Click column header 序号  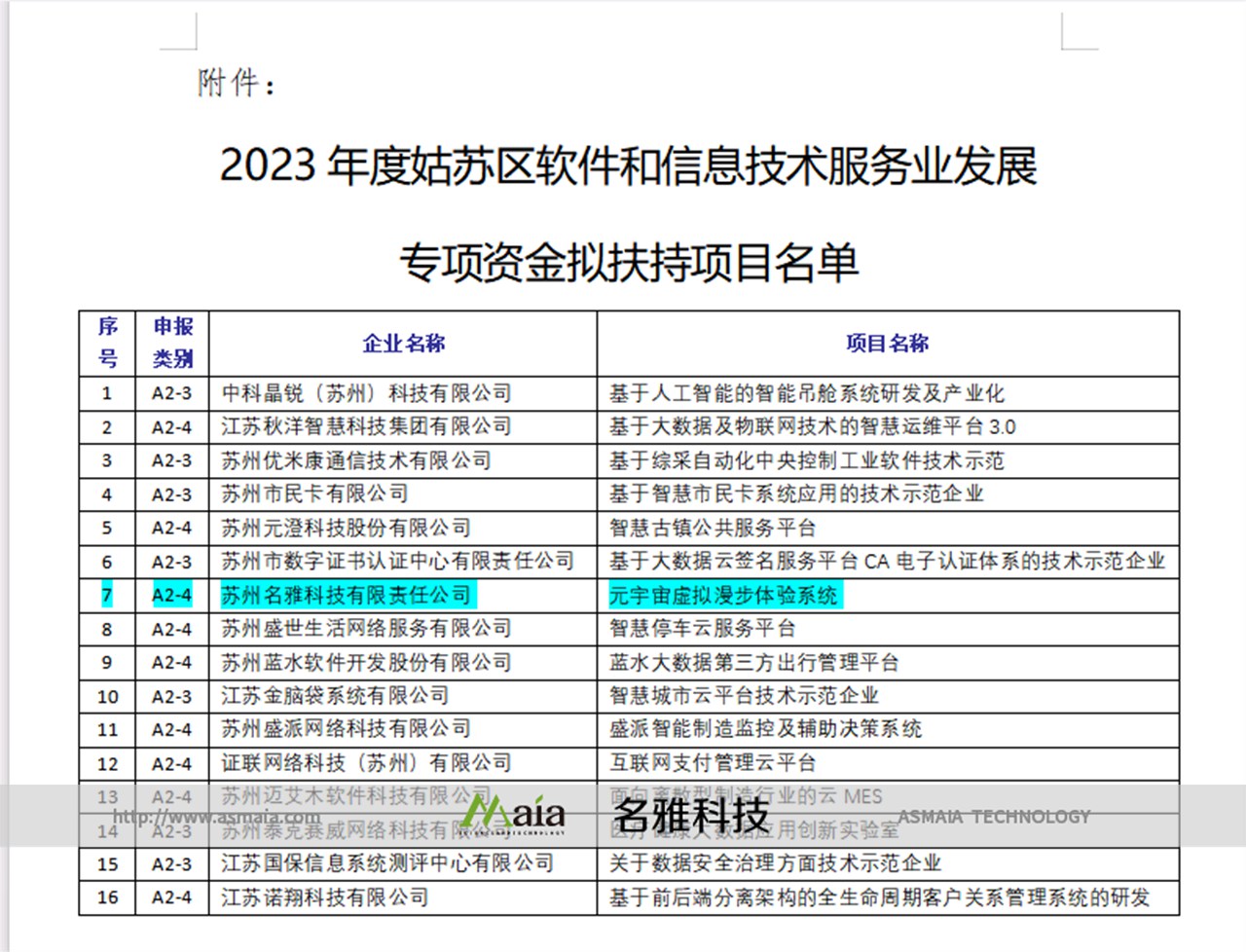coord(107,343)
